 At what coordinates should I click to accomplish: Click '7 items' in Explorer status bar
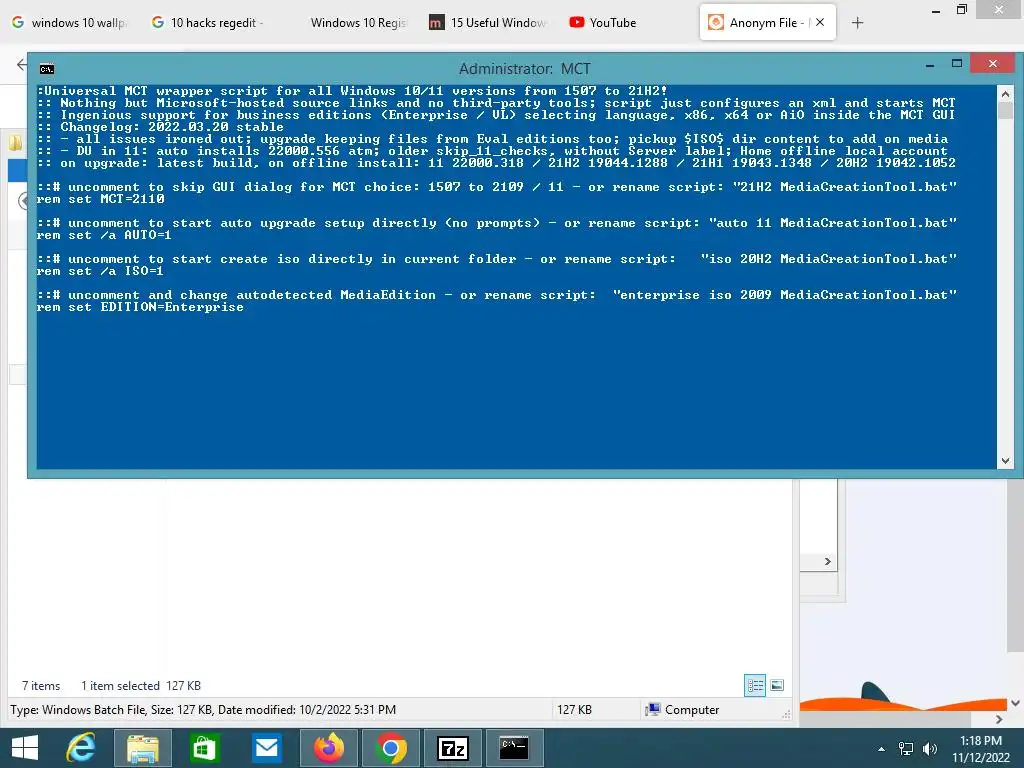click(41, 686)
